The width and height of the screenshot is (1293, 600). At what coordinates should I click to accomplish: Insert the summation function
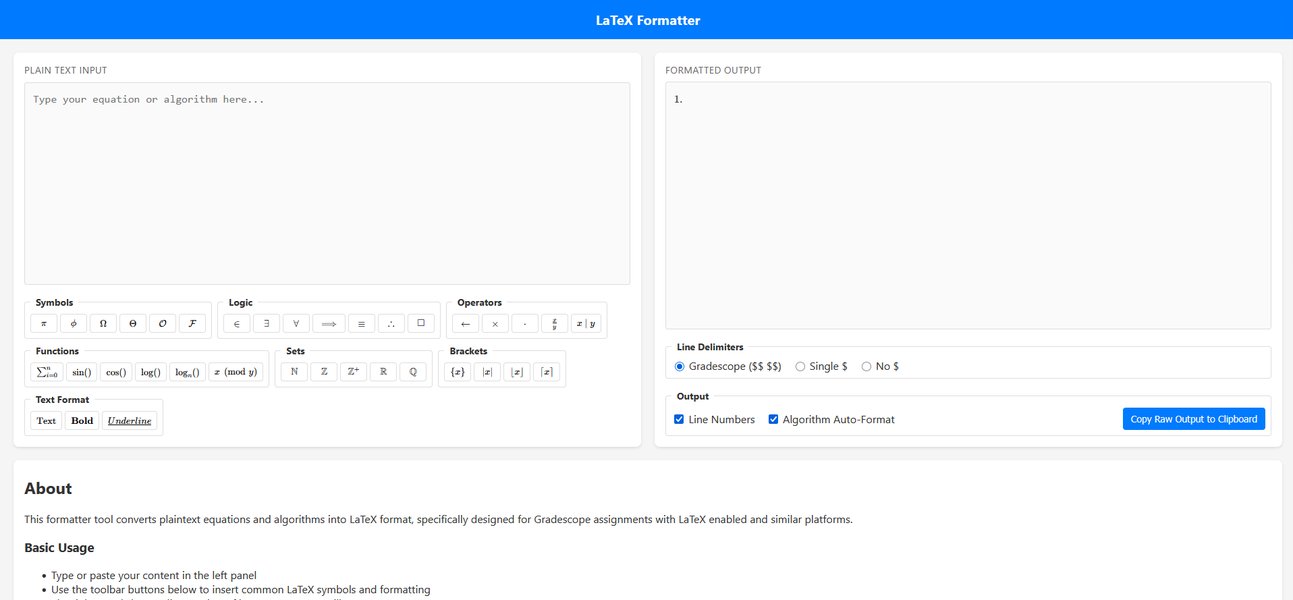pos(47,372)
